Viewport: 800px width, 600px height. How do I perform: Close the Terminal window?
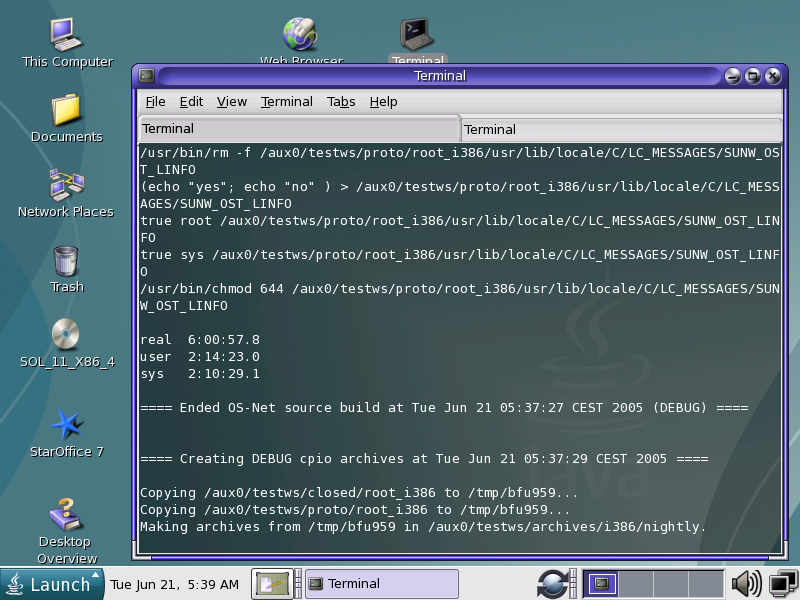coord(773,76)
